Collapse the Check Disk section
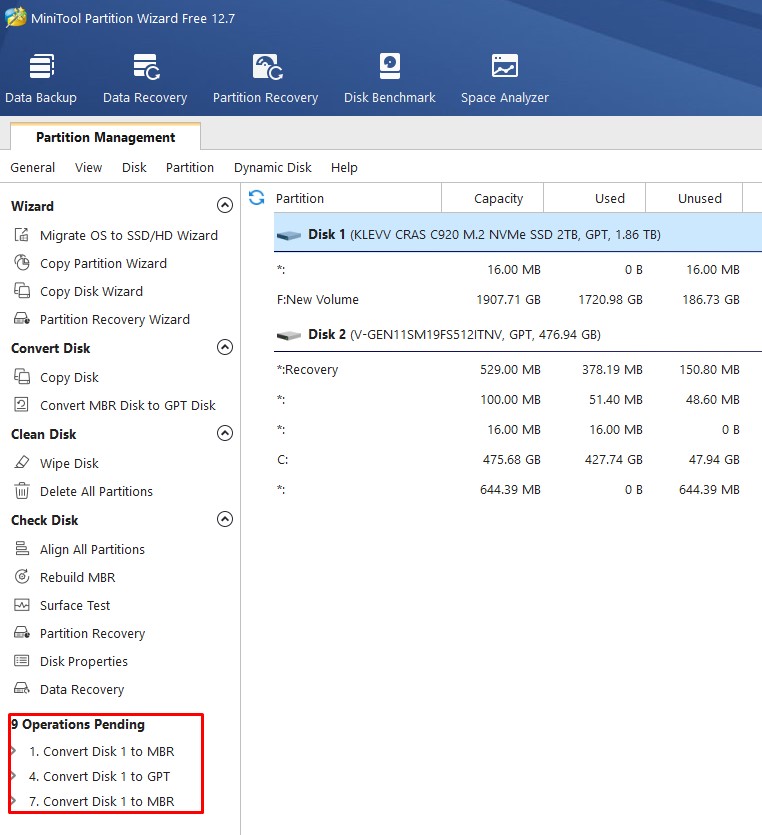The height and width of the screenshot is (835, 762). pos(225,519)
